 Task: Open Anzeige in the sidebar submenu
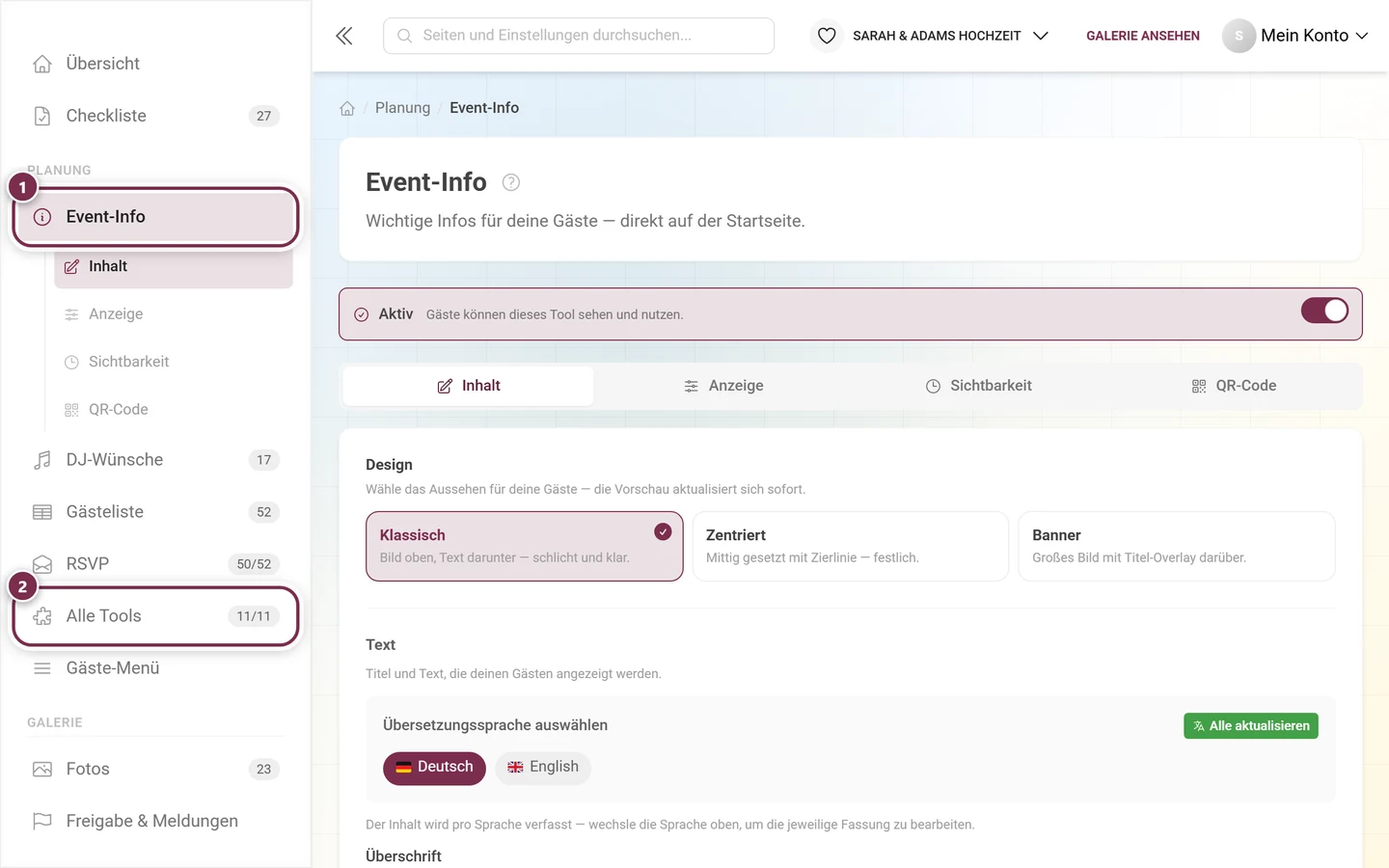click(x=174, y=314)
